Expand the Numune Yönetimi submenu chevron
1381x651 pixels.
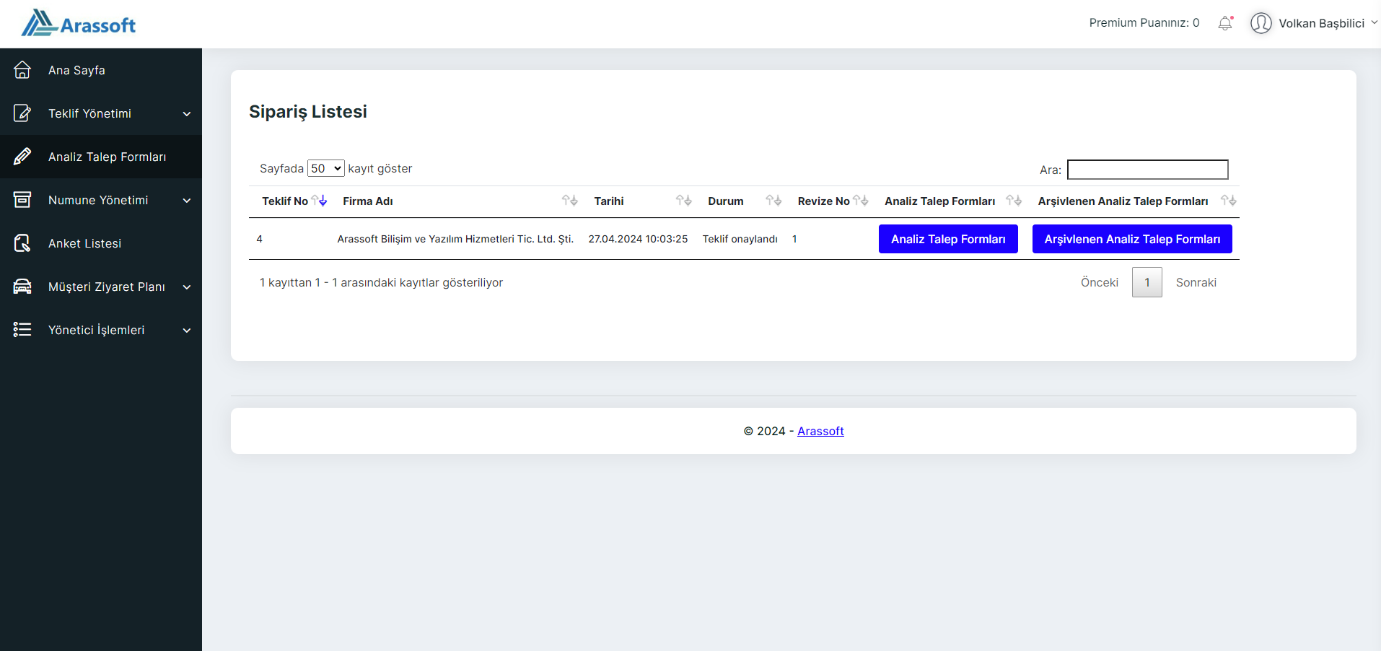pyautogui.click(x=186, y=200)
